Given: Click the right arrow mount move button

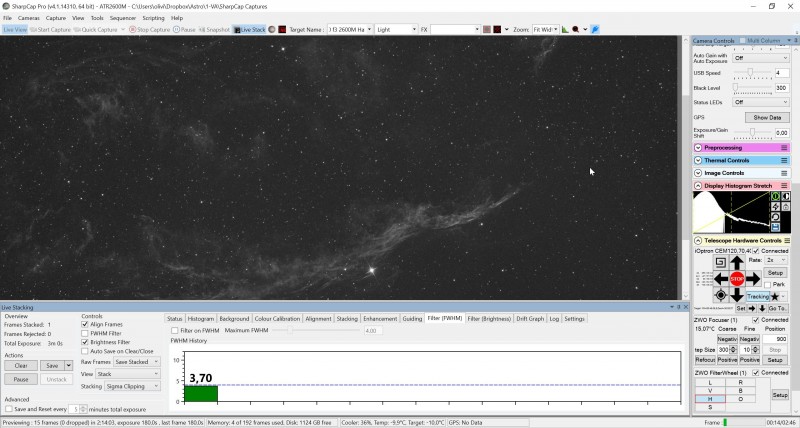Looking at the screenshot, I should (x=753, y=279).
